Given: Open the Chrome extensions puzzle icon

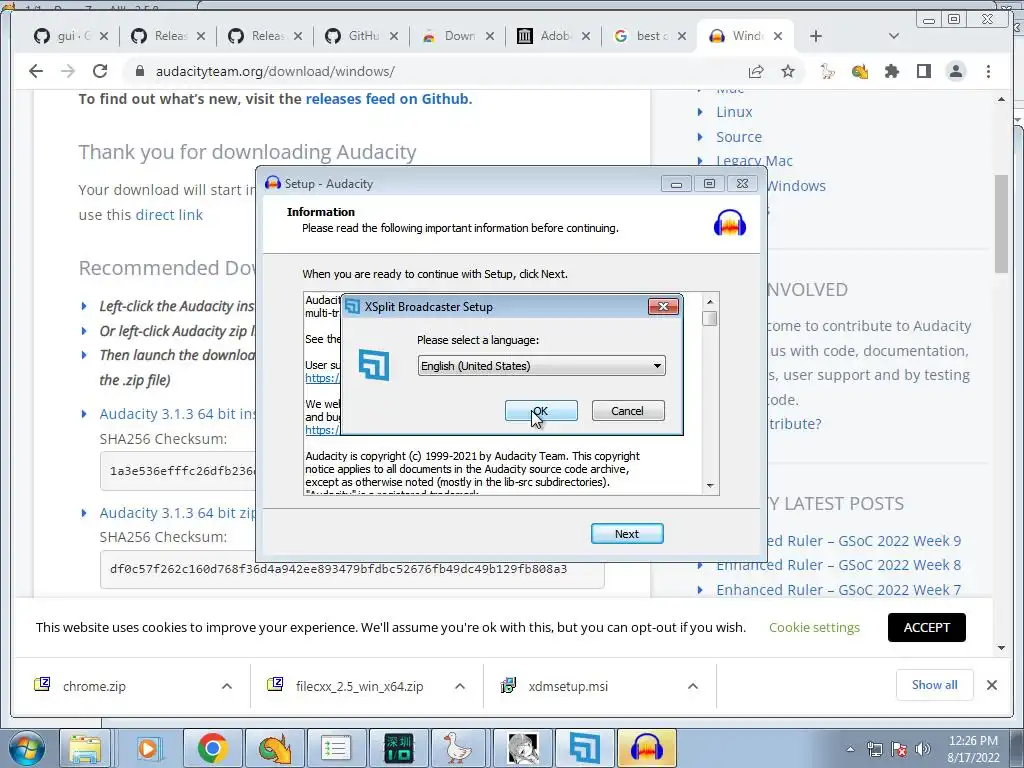Looking at the screenshot, I should coord(891,71).
